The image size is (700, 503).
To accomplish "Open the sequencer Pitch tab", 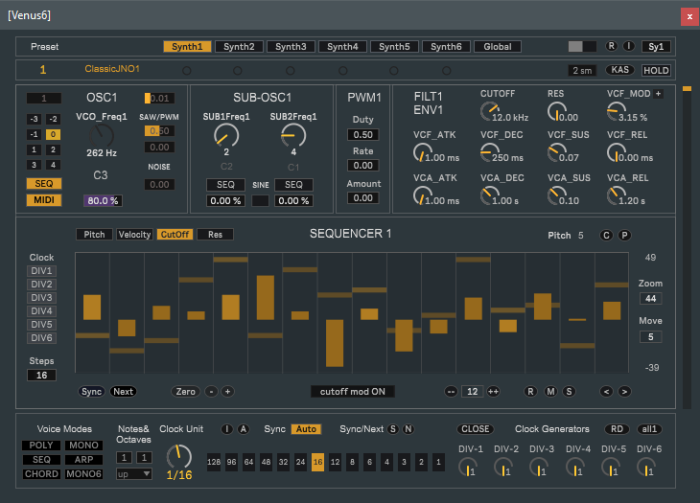I will pyautogui.click(x=94, y=235).
